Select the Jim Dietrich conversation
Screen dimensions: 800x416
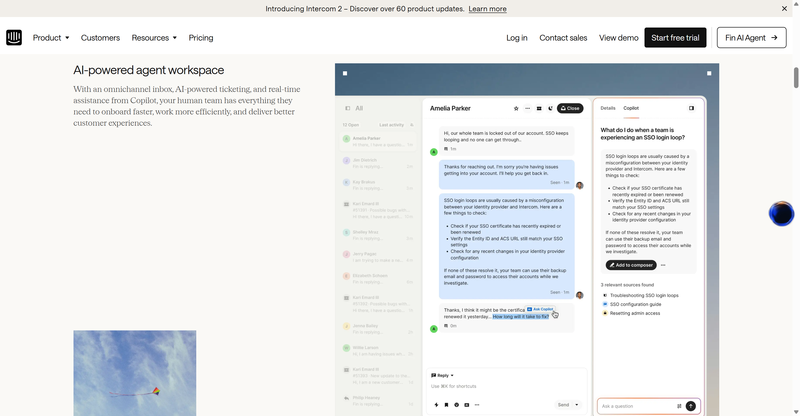pyautogui.click(x=378, y=163)
